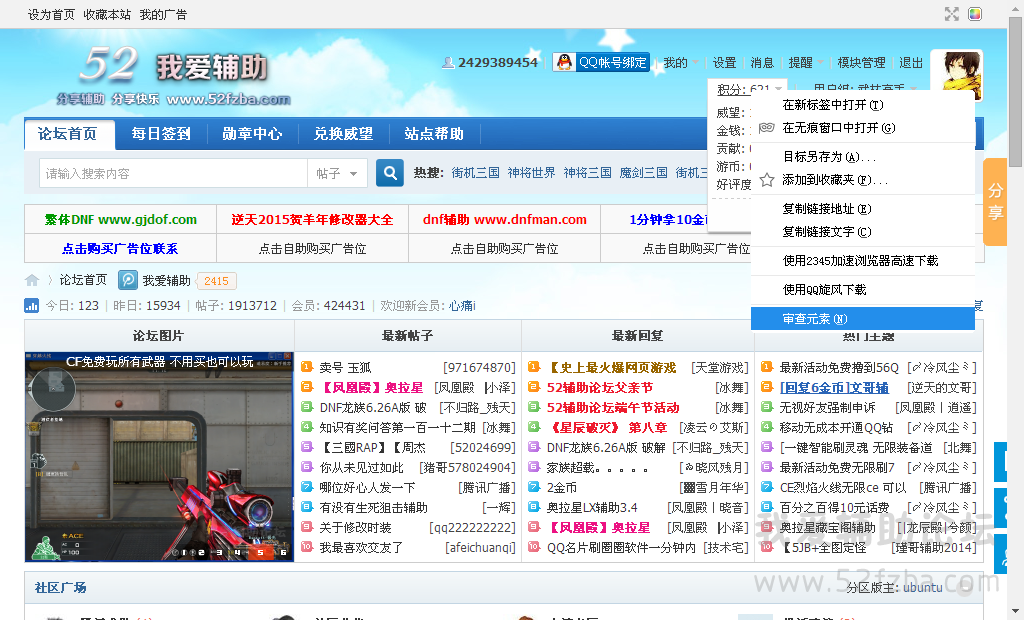Select 审查元素 from the context menu
This screenshot has width=1024, height=620.
(x=814, y=319)
